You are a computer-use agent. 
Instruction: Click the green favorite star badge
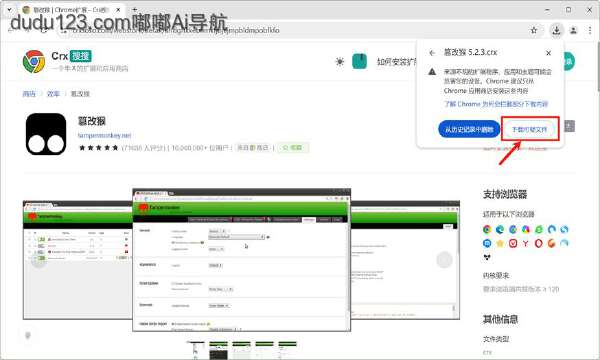coord(293,147)
